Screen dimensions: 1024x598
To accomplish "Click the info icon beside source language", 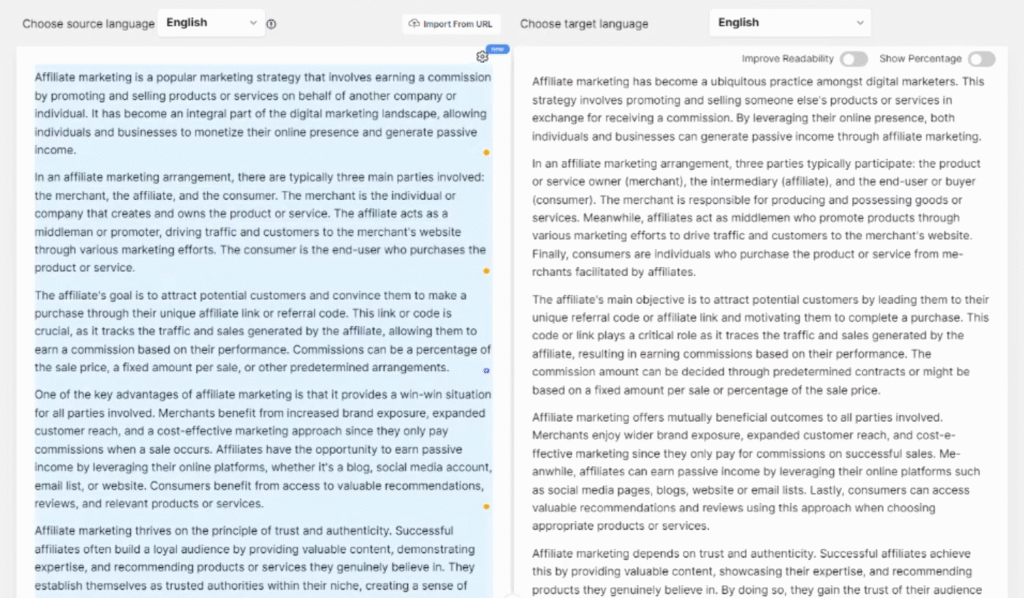I will (x=271, y=24).
